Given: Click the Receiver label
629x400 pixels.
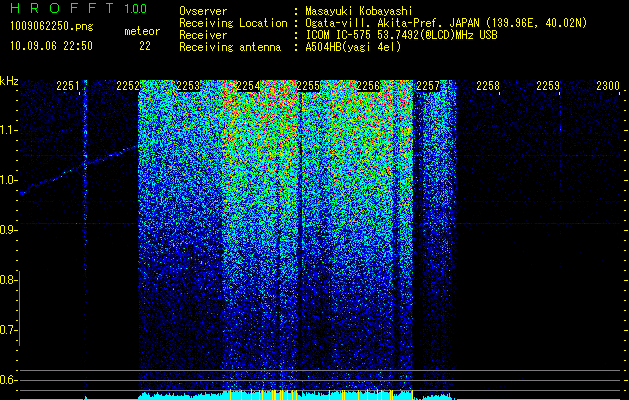Looking at the screenshot, I should coord(203,35).
